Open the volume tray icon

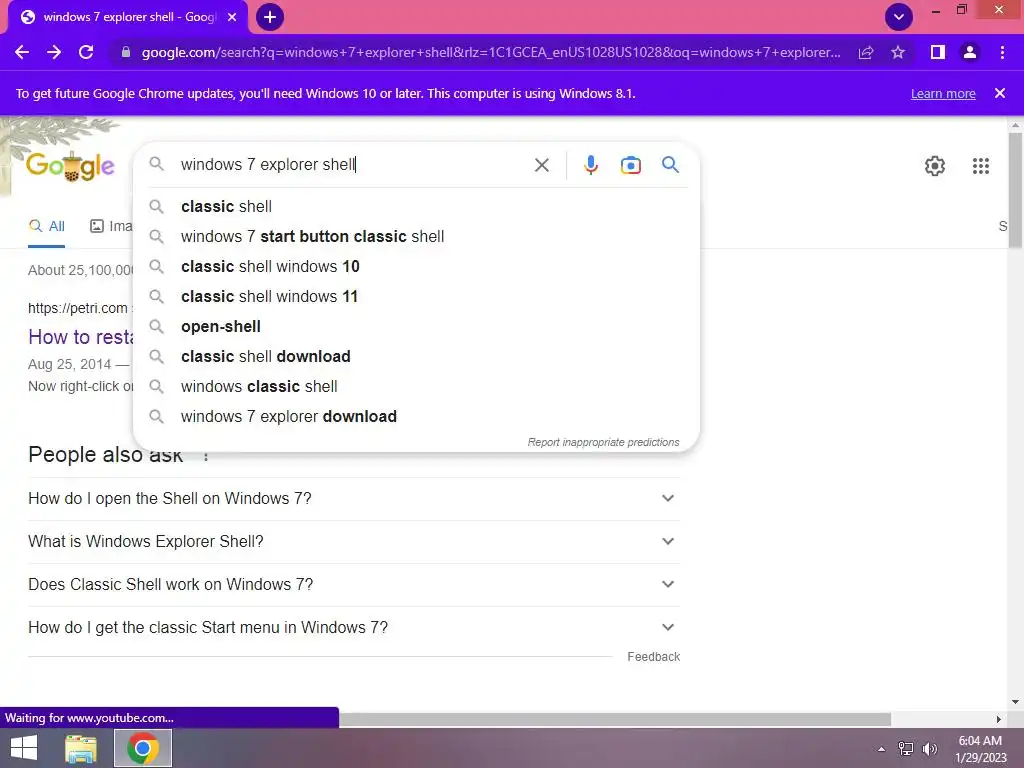[930, 749]
